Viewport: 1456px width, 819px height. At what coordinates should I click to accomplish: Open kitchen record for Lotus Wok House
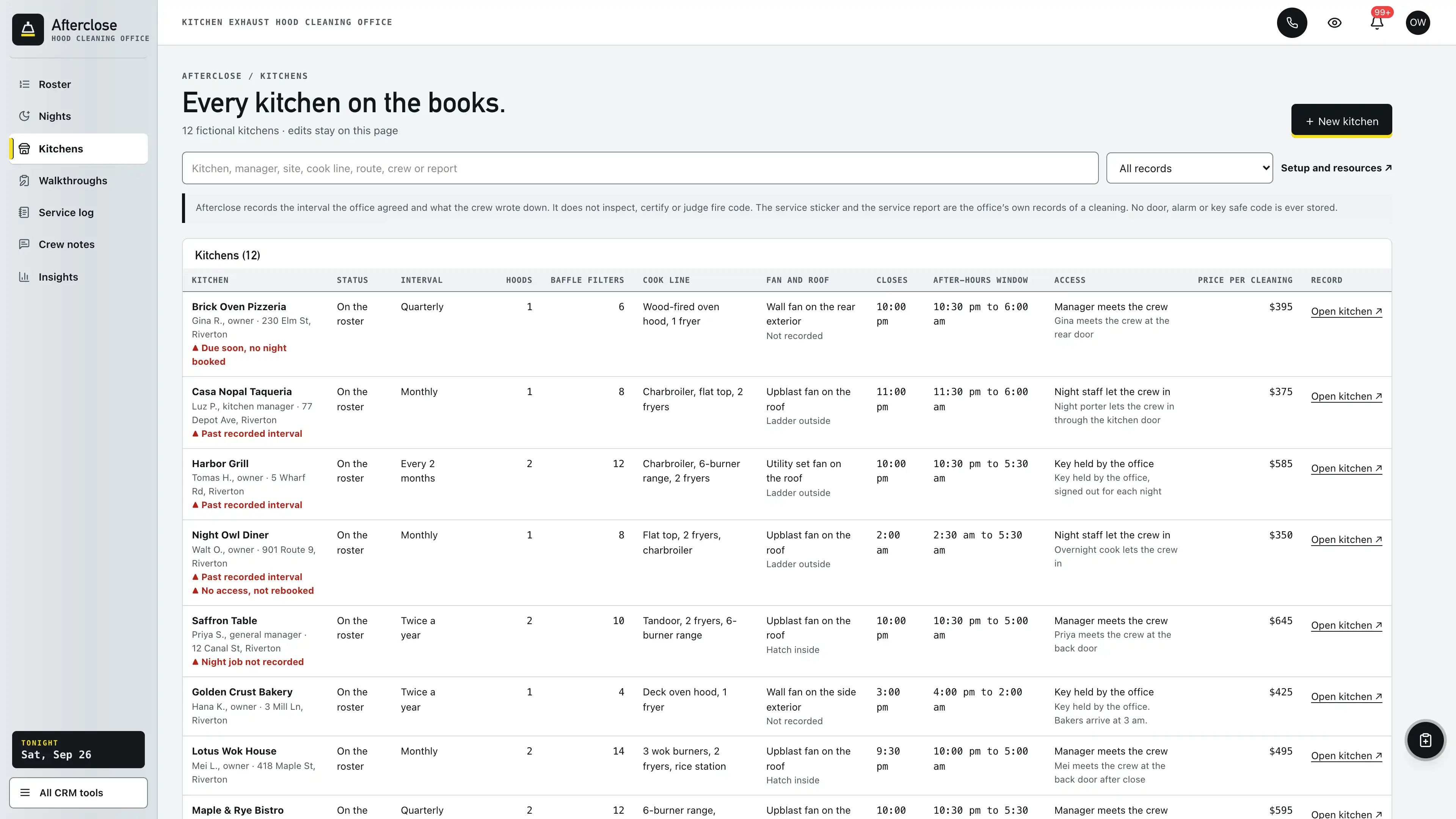point(1346,756)
